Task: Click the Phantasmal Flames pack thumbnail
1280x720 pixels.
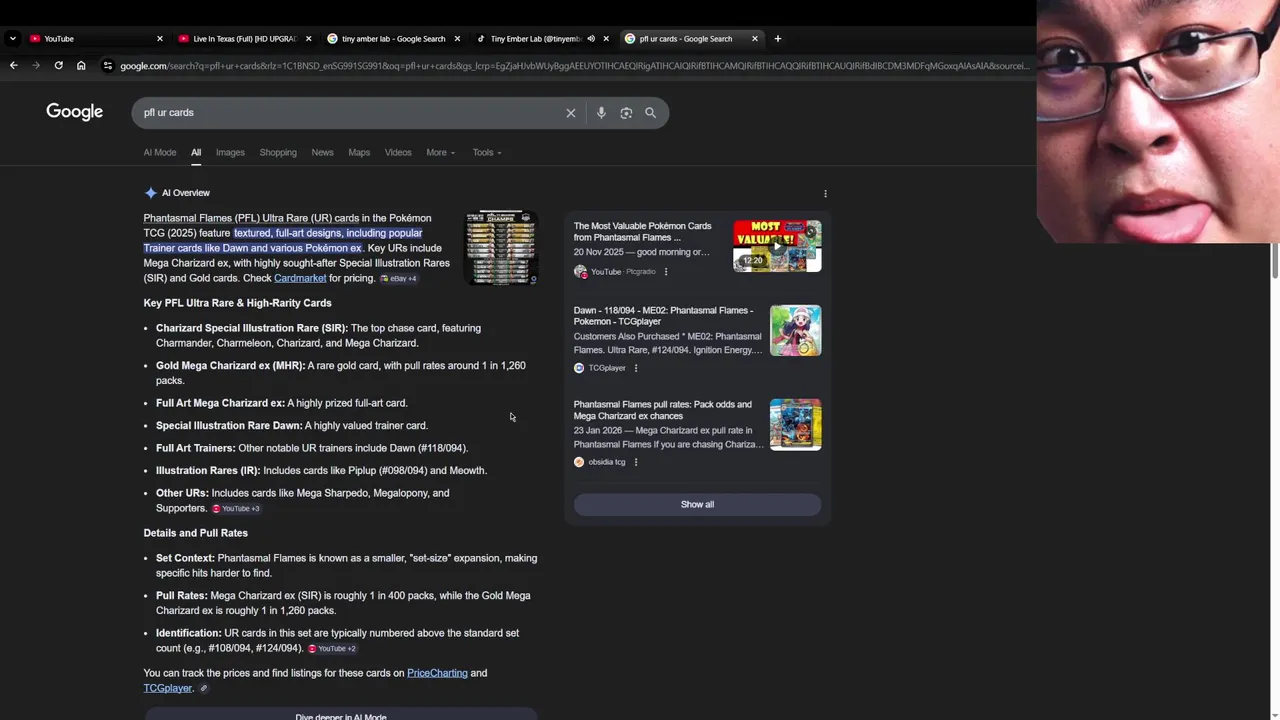Action: [x=796, y=425]
